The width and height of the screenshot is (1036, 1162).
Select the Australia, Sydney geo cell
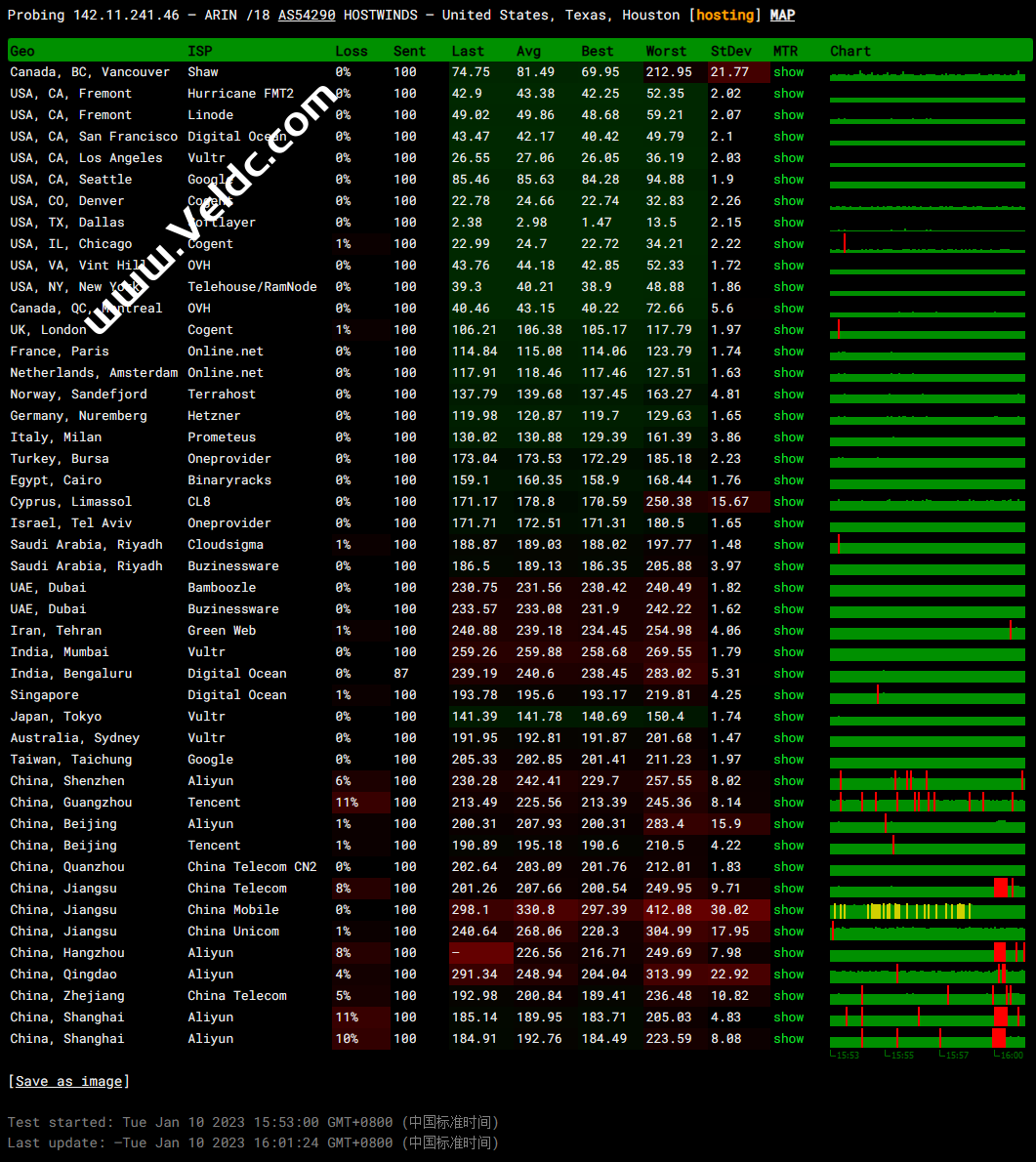click(x=75, y=738)
